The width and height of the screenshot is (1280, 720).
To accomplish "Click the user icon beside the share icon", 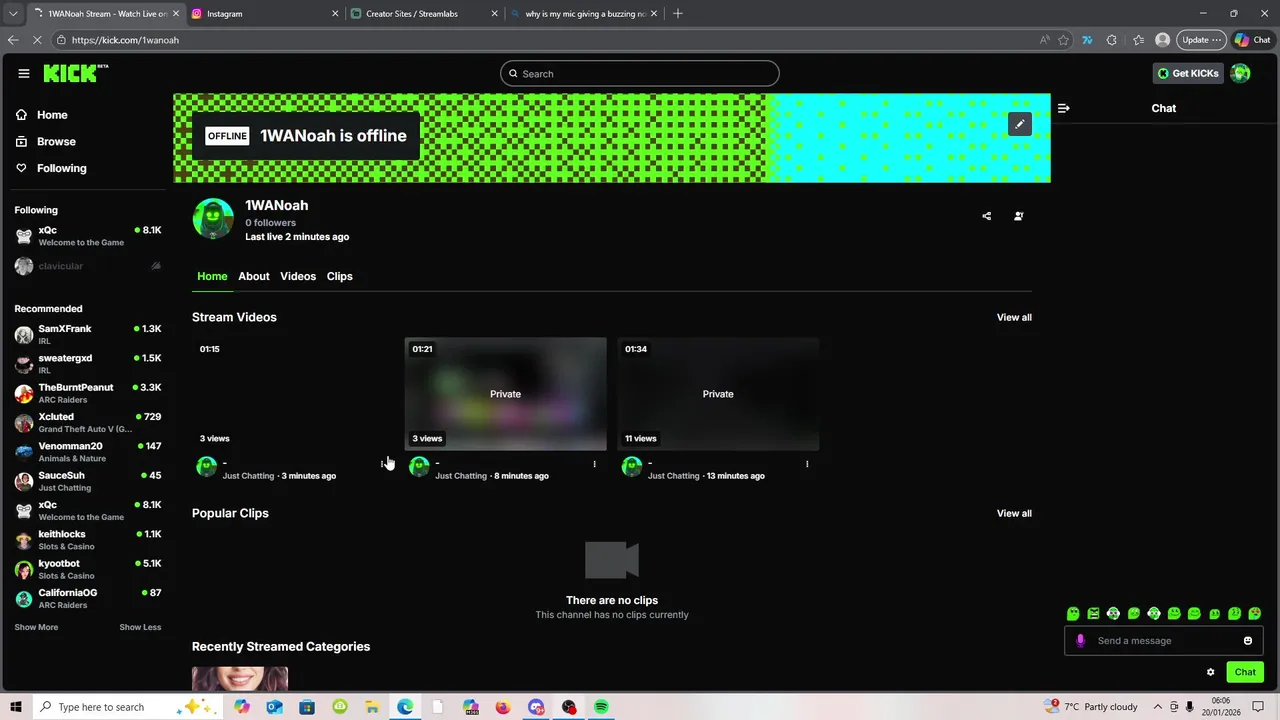I will [1019, 216].
